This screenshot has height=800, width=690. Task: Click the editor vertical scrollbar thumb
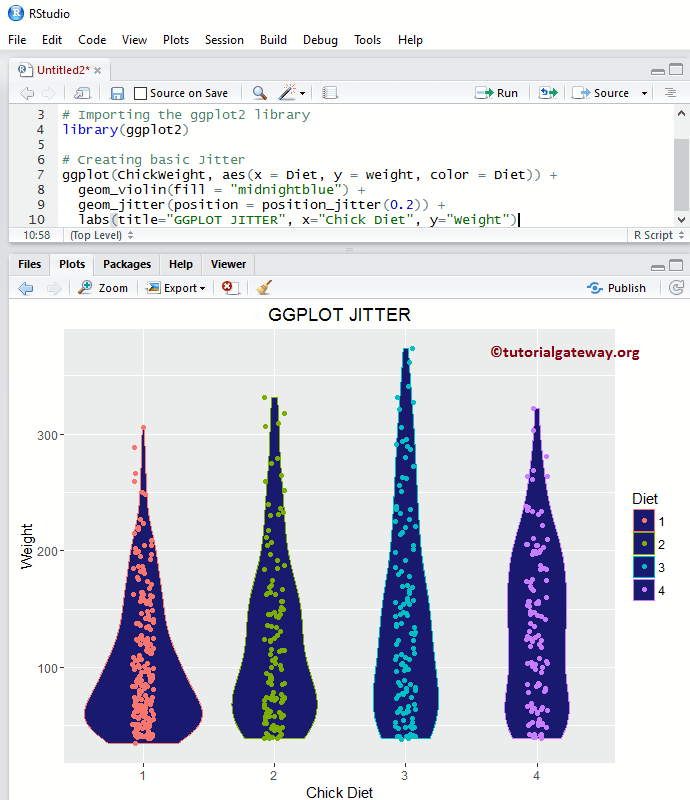click(x=681, y=174)
